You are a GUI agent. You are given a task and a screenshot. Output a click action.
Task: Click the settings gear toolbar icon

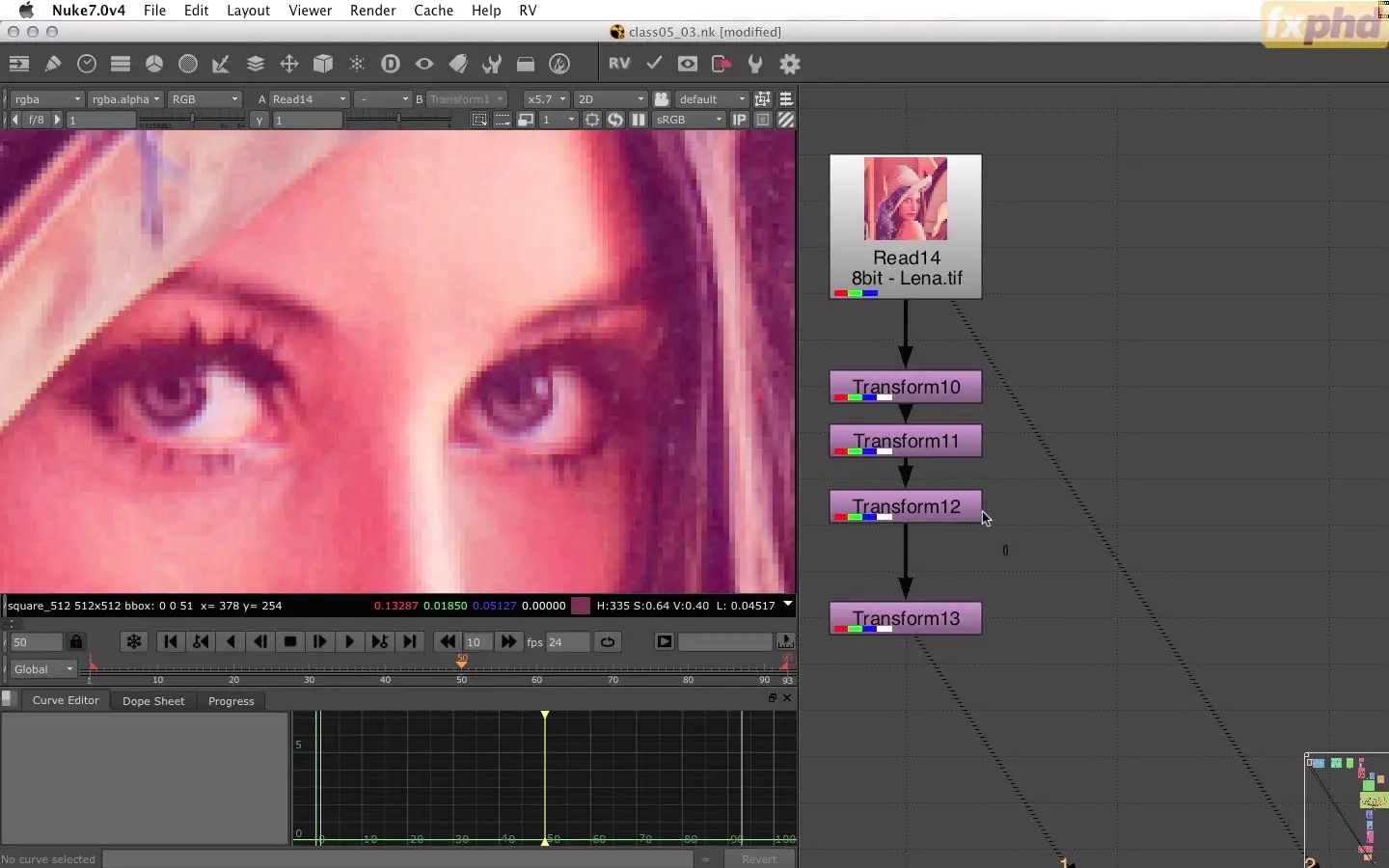click(x=790, y=64)
